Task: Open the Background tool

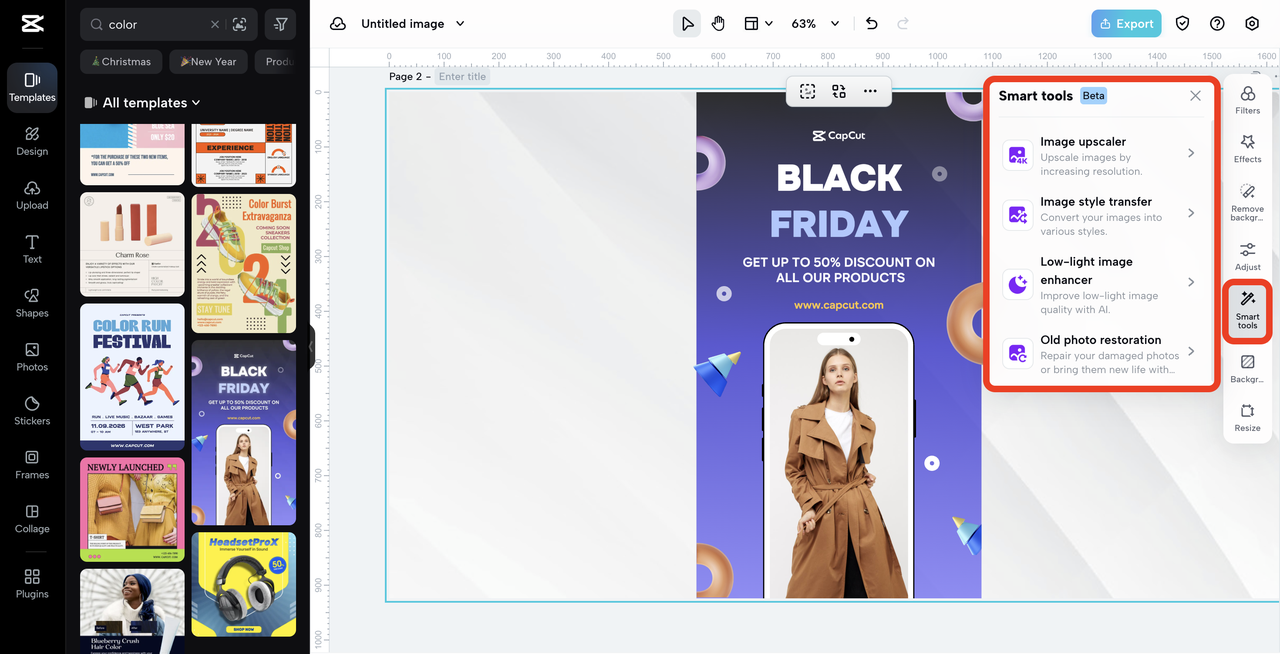Action: click(x=1247, y=369)
